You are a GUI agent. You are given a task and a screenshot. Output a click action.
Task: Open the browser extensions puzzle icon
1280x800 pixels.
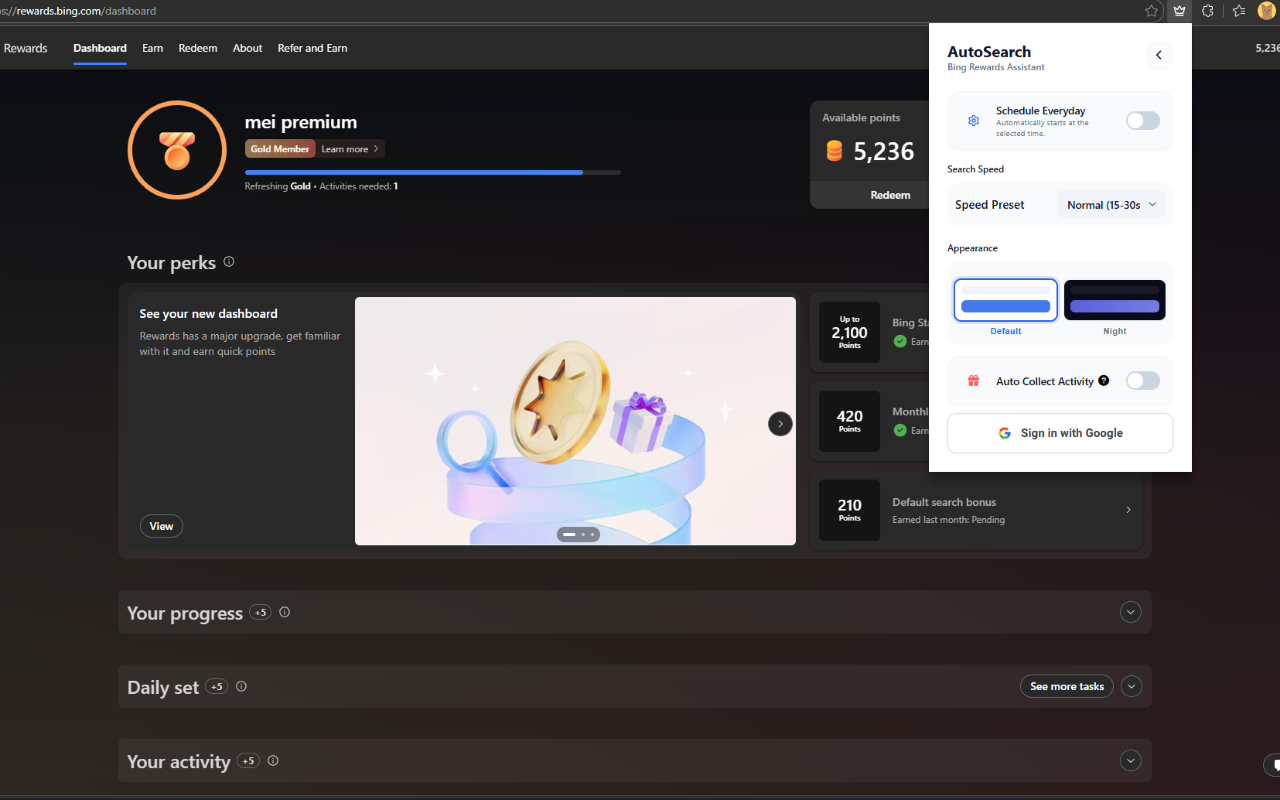click(x=1208, y=11)
